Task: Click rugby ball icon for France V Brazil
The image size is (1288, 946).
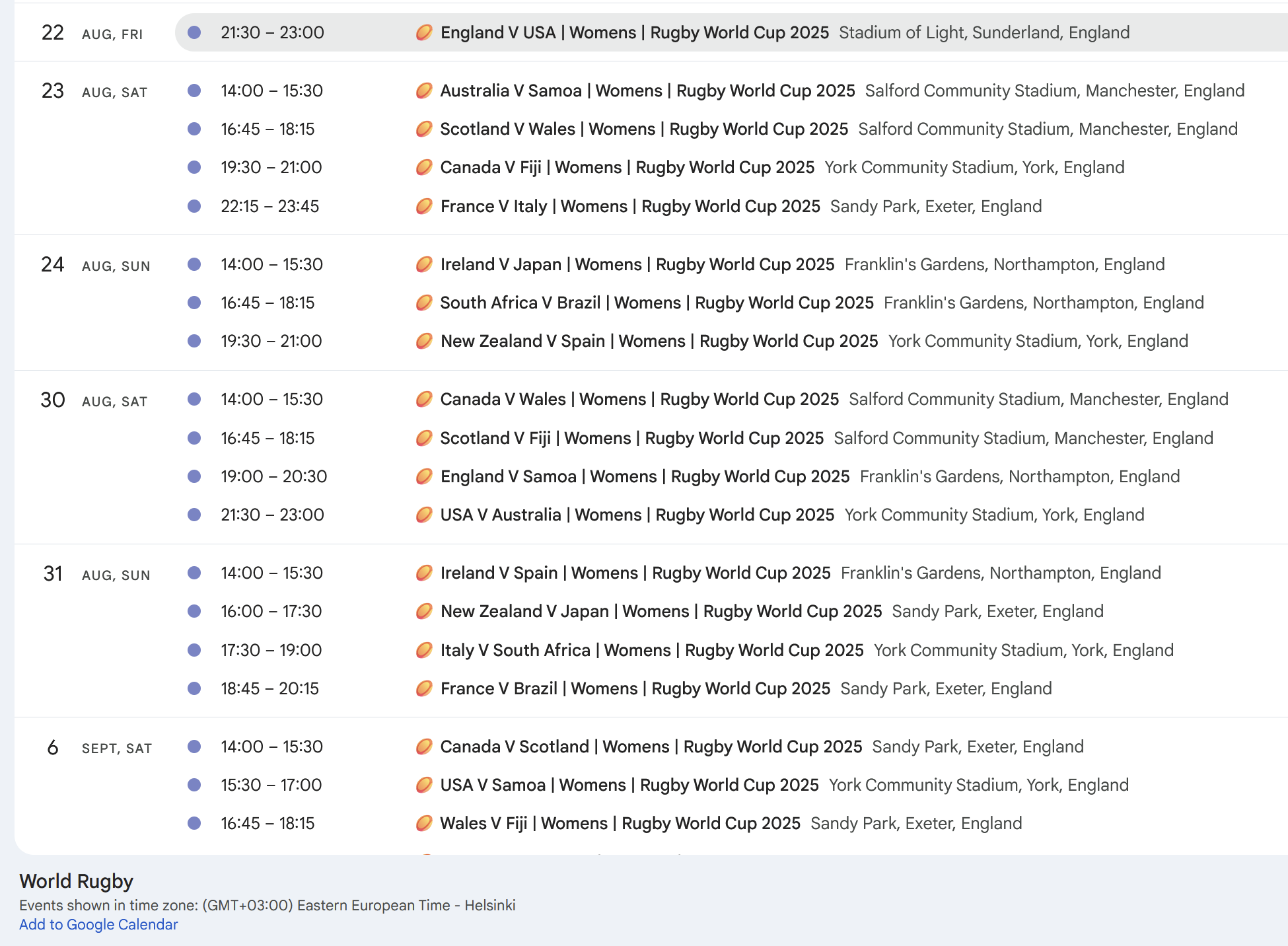Action: pyautogui.click(x=424, y=688)
